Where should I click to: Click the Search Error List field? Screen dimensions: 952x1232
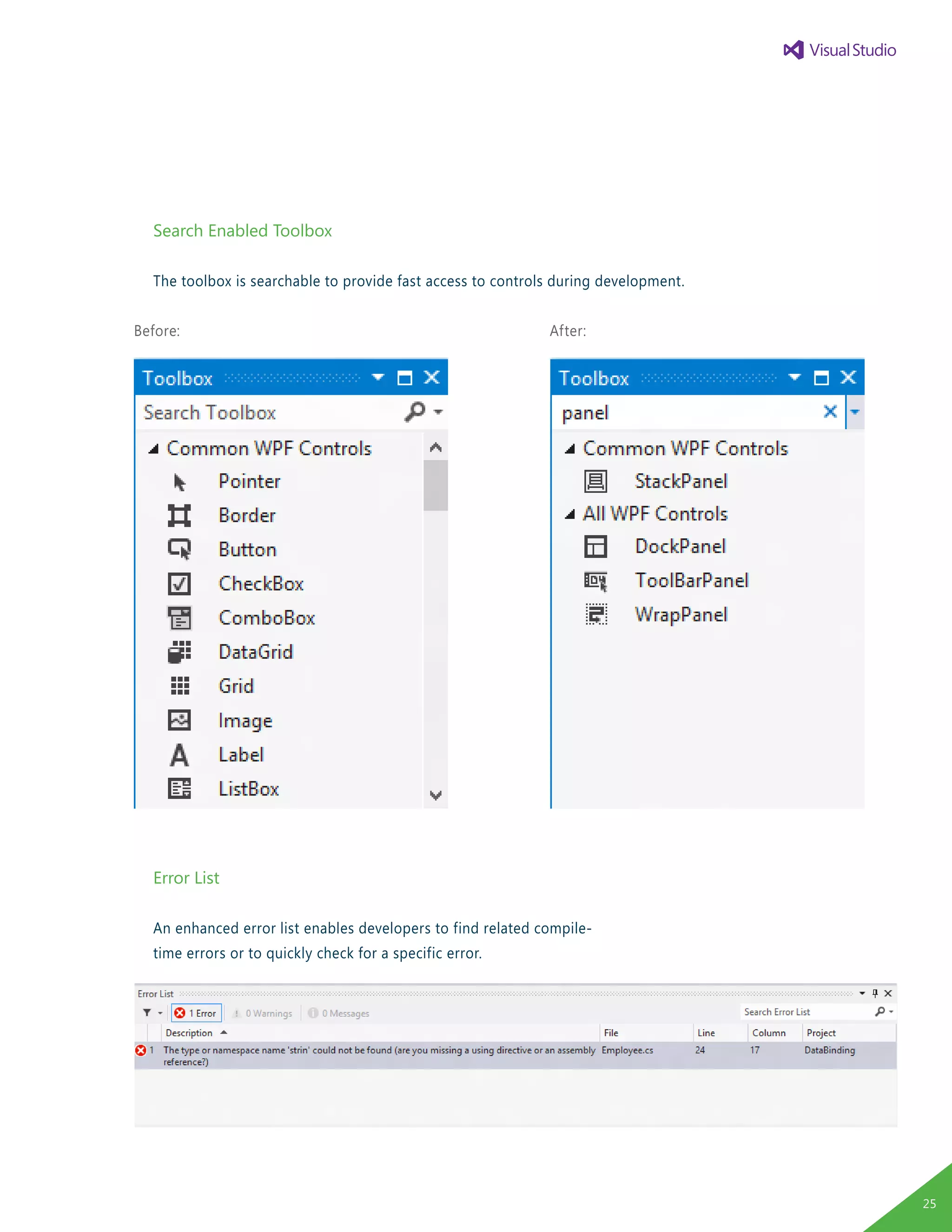(807, 1012)
